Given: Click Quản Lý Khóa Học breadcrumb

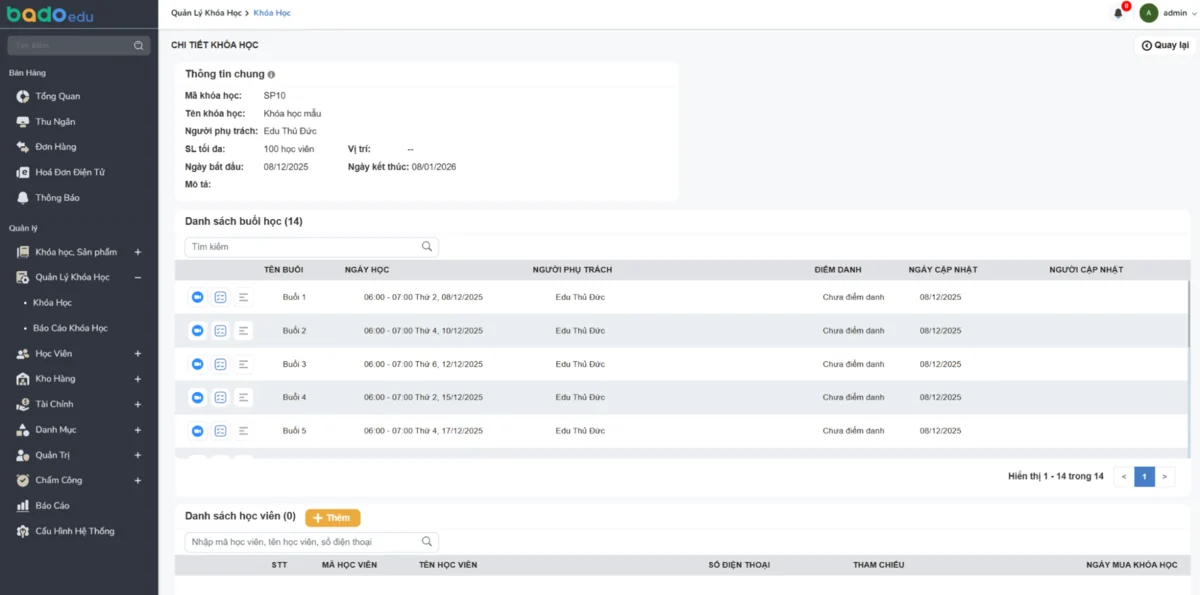Looking at the screenshot, I should (x=204, y=13).
